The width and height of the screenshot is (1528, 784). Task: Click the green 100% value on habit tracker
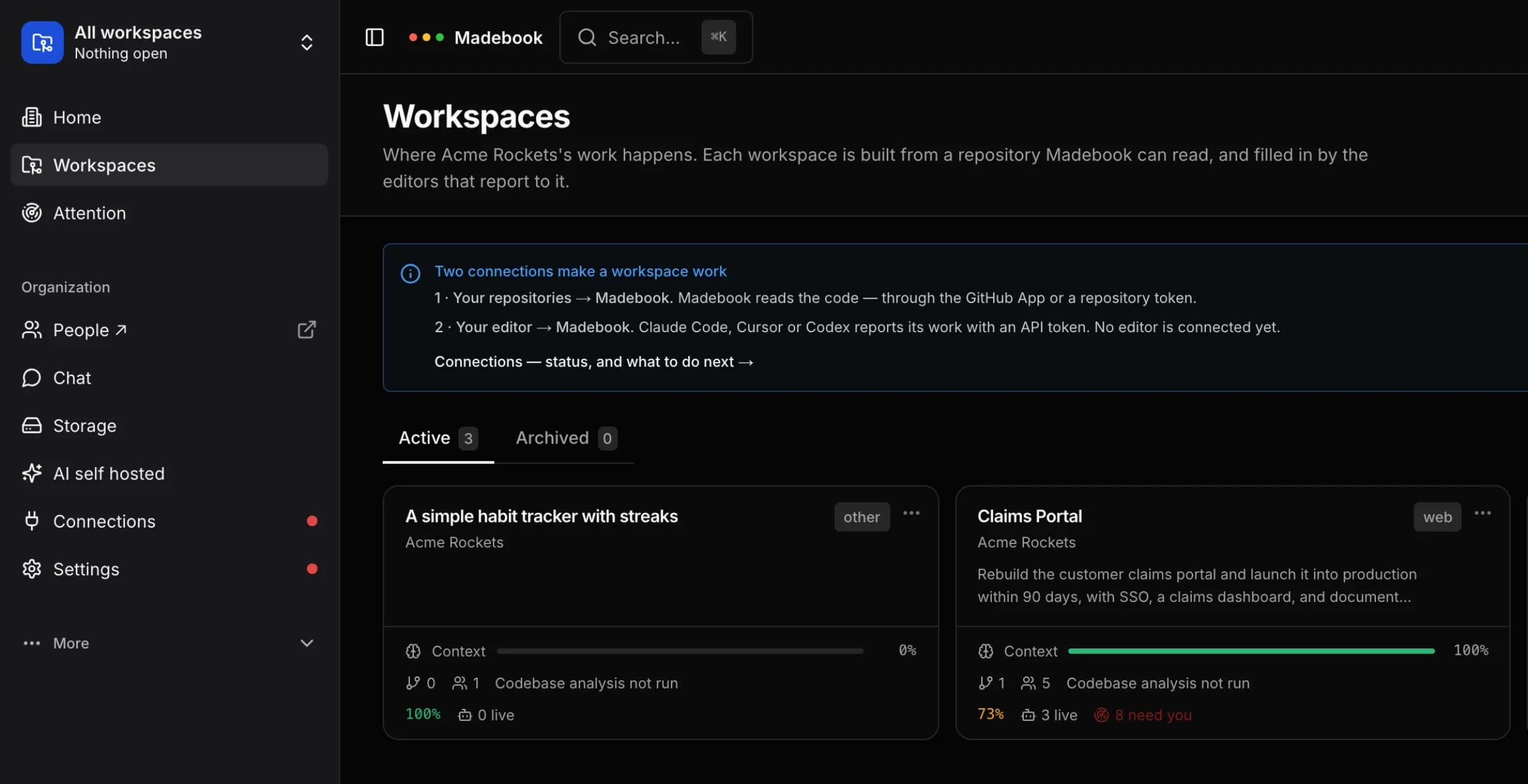423,714
